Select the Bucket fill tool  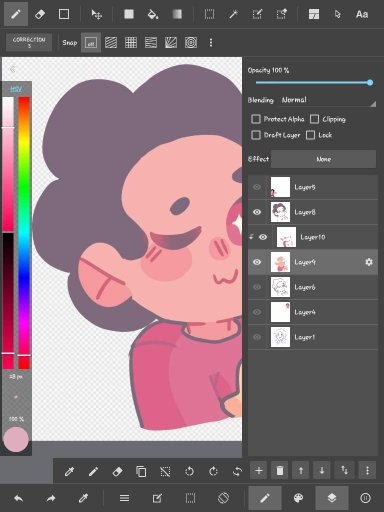[x=153, y=14]
